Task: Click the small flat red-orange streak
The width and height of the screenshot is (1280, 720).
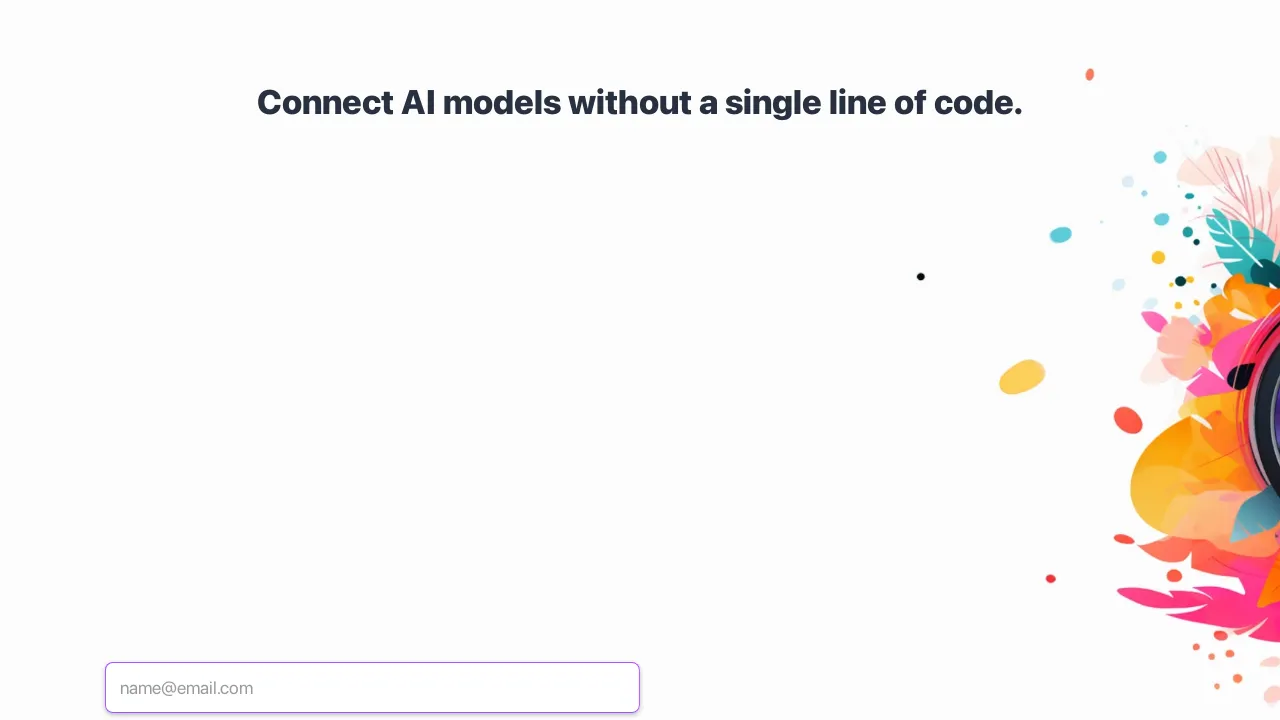Action: coord(1124,539)
